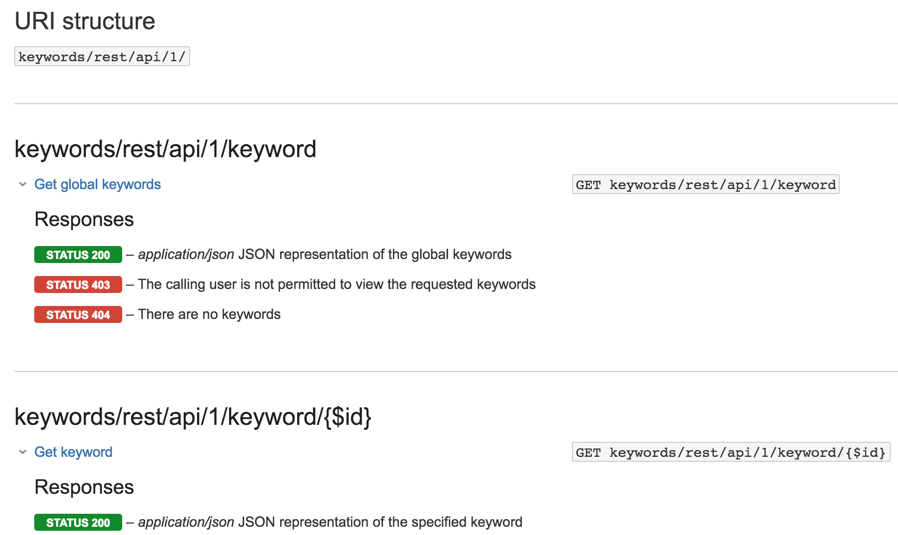898x535 pixels.
Task: Open the Get global keywords link
Action: (97, 184)
